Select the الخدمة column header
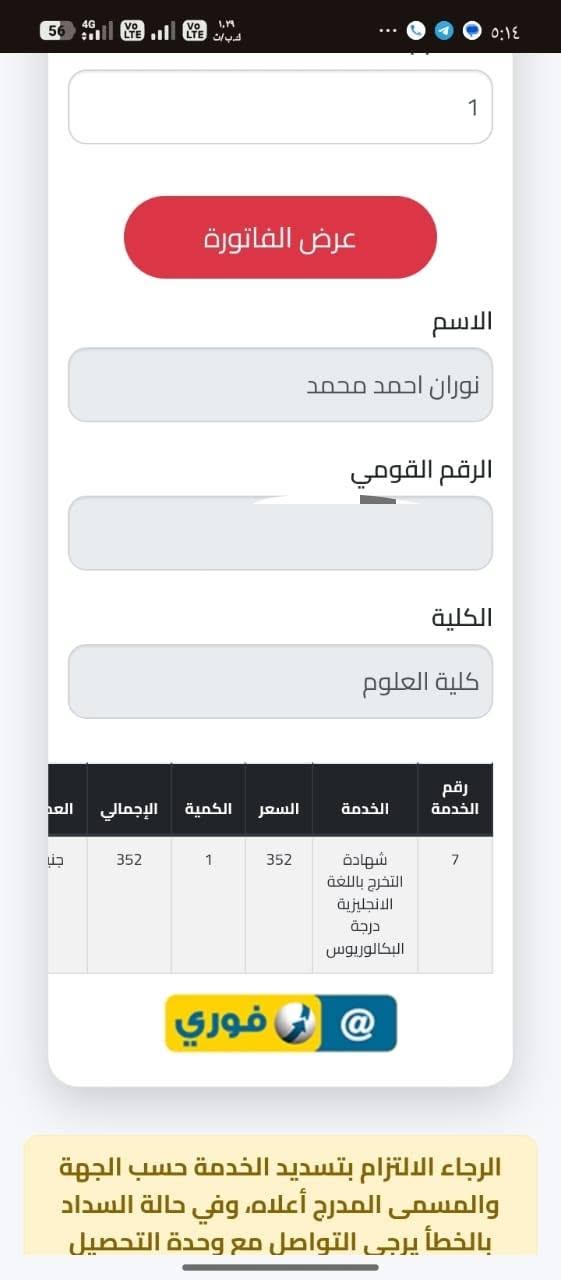The width and height of the screenshot is (561, 1280). (x=365, y=808)
